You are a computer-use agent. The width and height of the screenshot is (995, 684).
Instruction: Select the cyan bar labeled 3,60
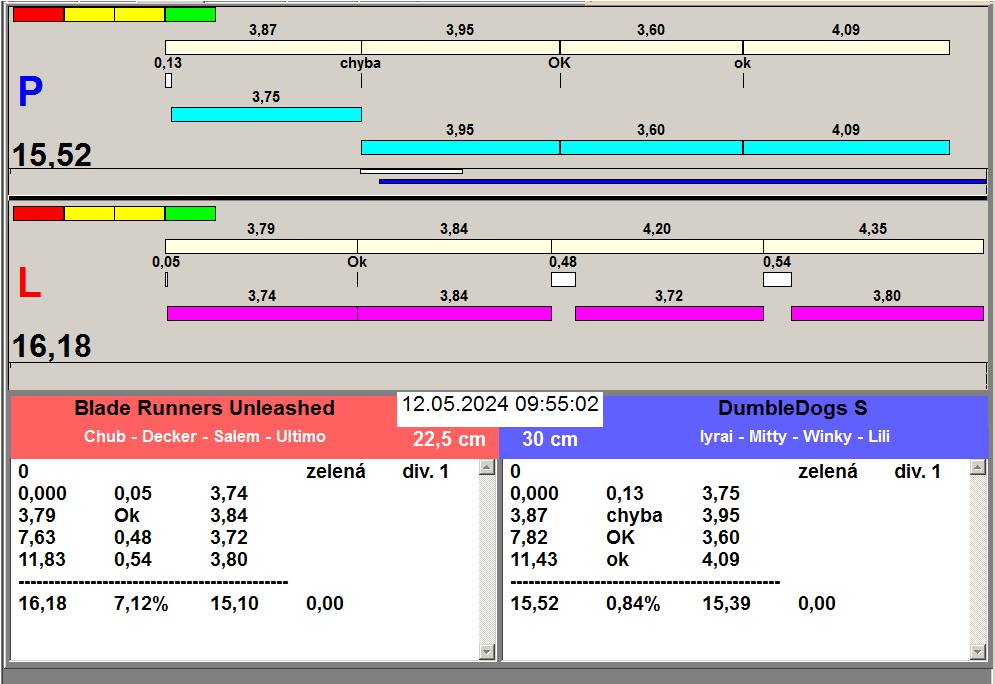click(651, 147)
